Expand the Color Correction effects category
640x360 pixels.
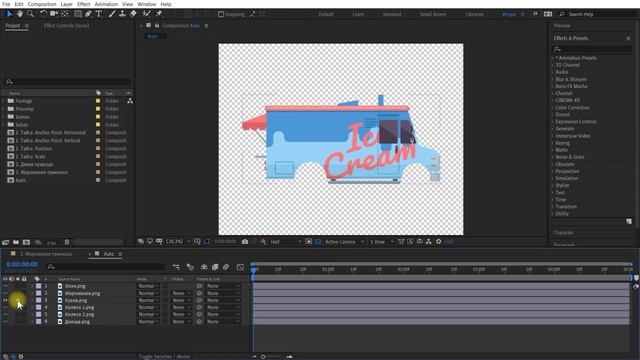pyautogui.click(x=552, y=108)
